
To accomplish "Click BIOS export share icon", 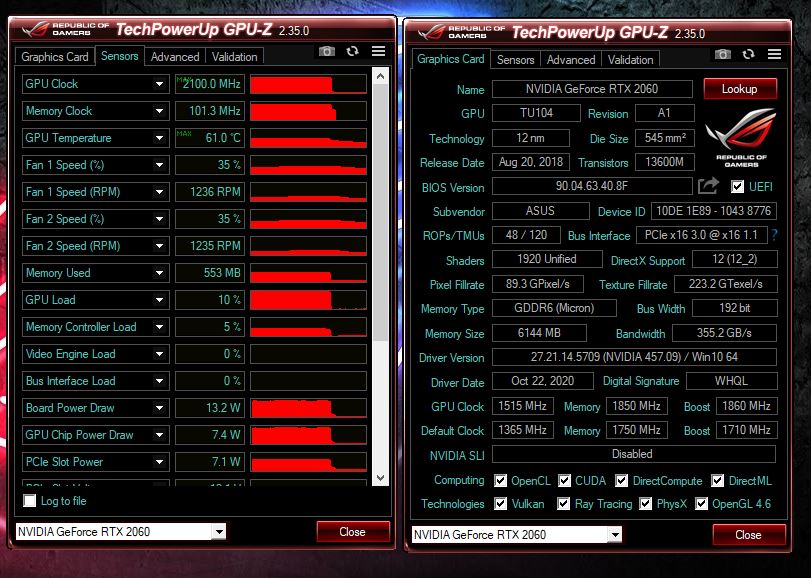I will coord(708,186).
